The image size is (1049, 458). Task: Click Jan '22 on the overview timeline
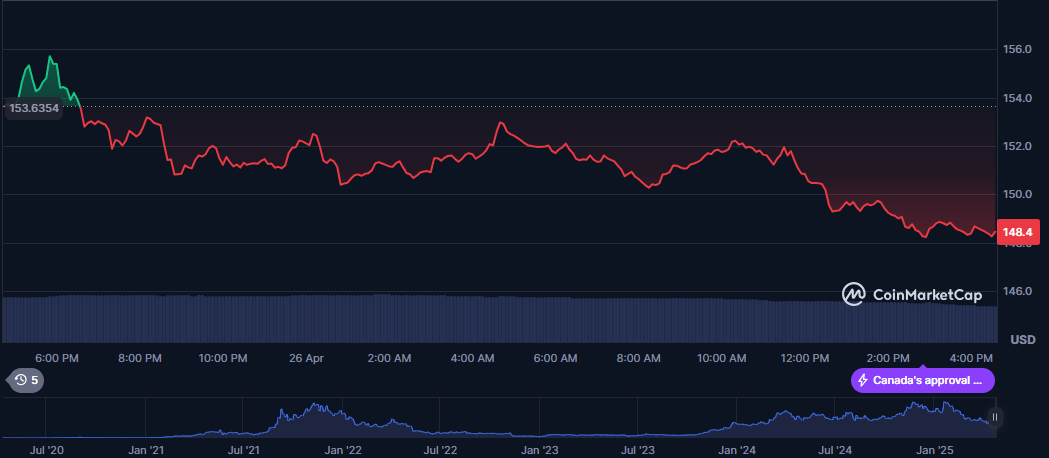(x=343, y=450)
